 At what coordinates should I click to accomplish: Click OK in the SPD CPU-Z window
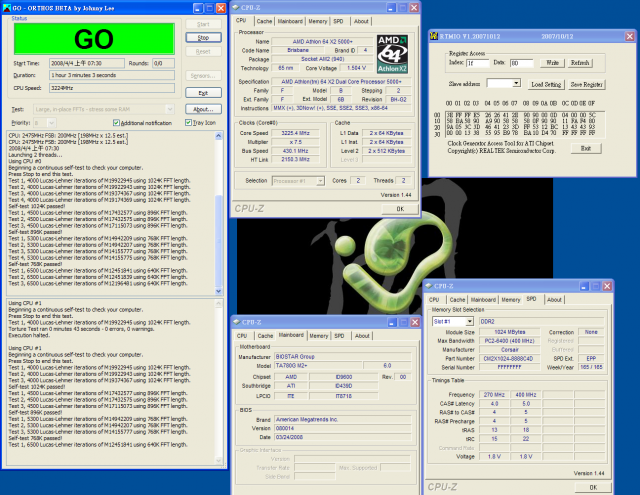point(593,487)
